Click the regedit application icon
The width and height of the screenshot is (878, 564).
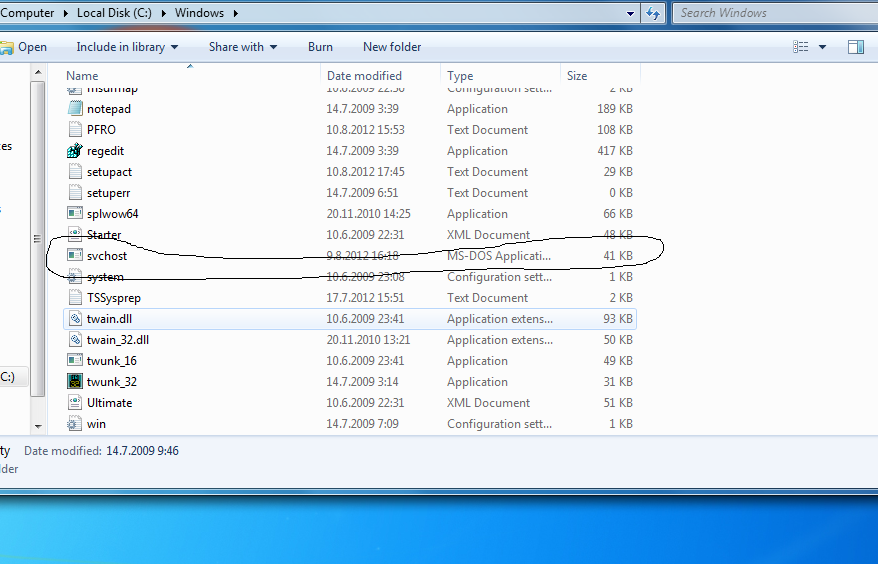tap(75, 151)
